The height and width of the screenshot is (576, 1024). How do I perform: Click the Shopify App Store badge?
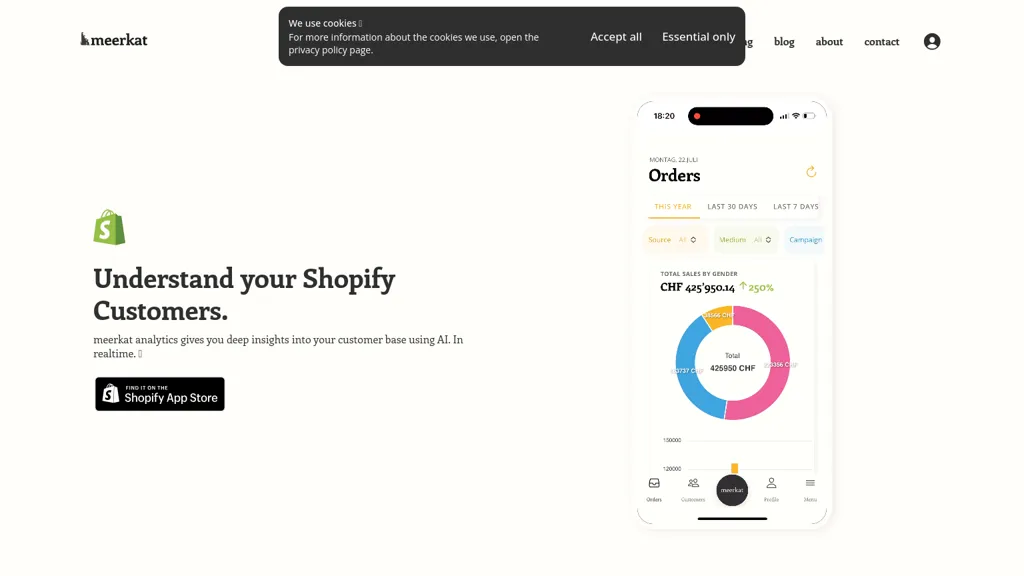(x=160, y=394)
